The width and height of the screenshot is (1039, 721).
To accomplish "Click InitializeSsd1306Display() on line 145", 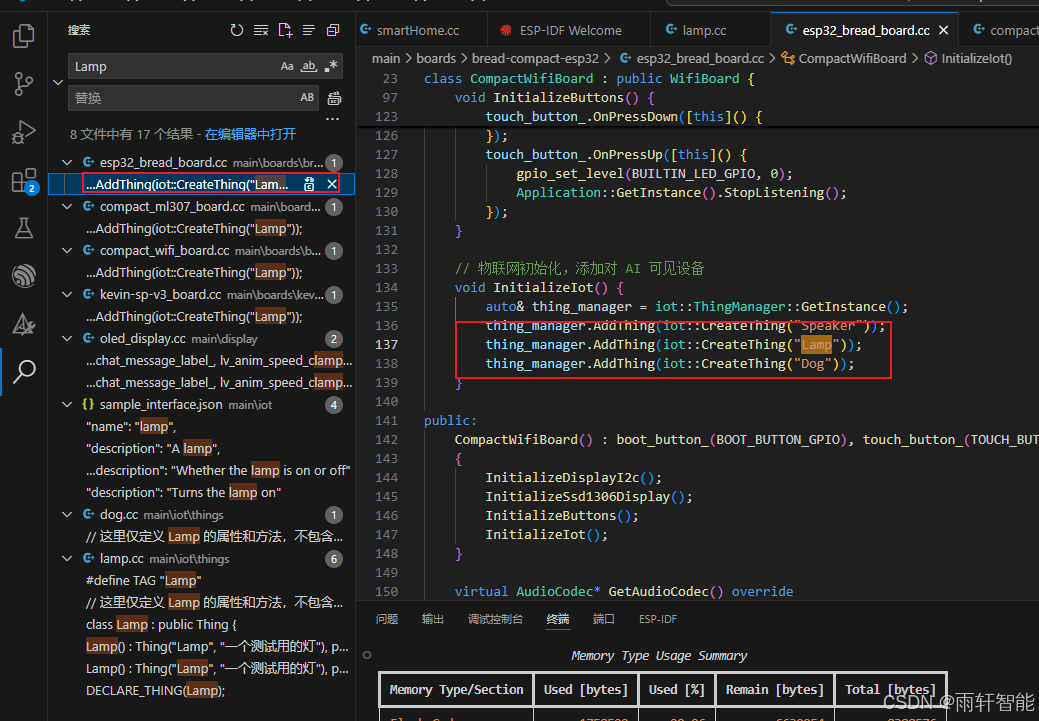I will click(x=589, y=496).
